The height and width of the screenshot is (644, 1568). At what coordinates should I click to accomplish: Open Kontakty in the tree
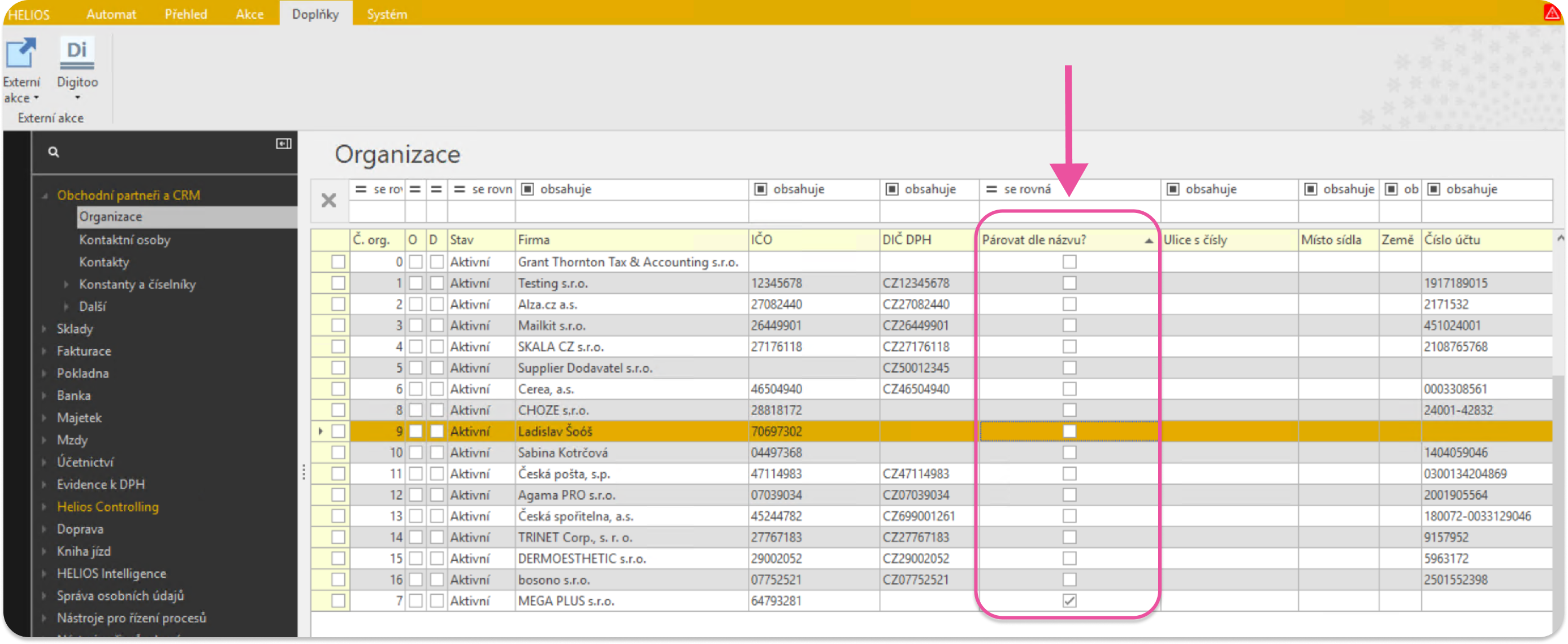pos(104,263)
